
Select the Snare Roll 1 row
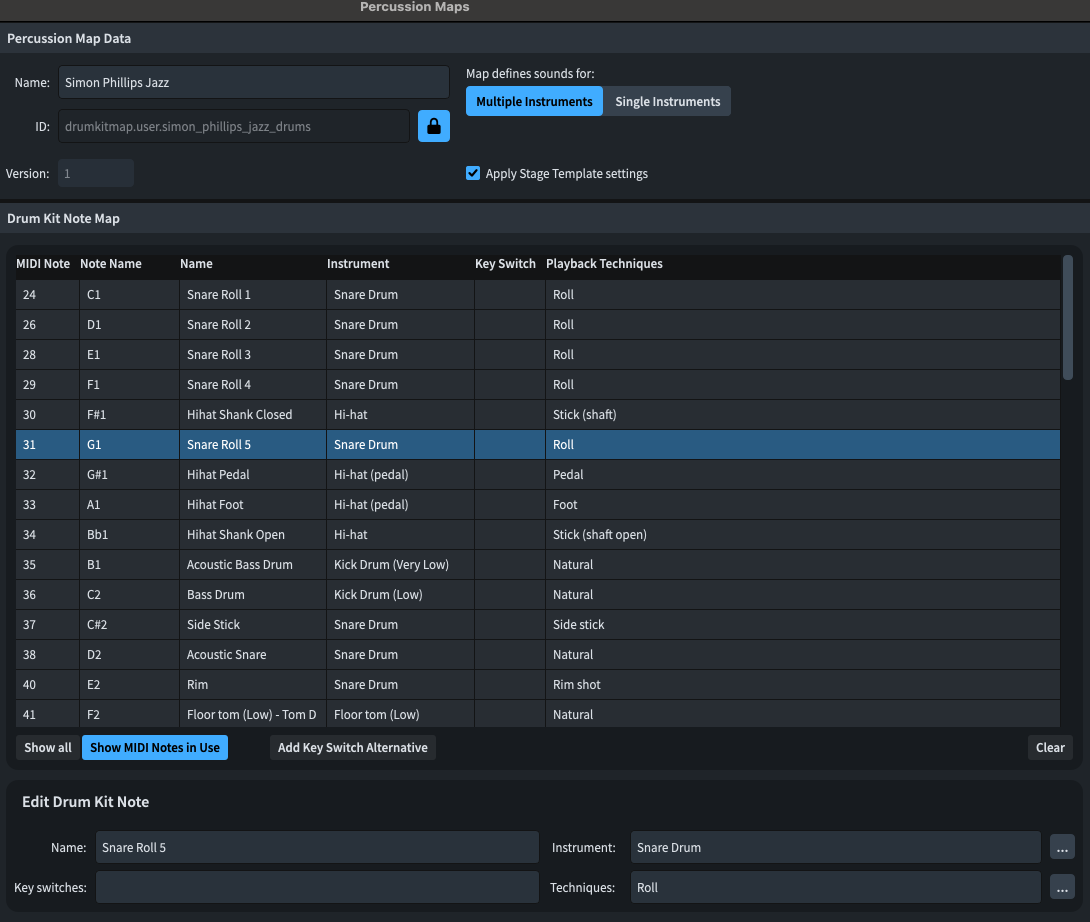(x=538, y=294)
